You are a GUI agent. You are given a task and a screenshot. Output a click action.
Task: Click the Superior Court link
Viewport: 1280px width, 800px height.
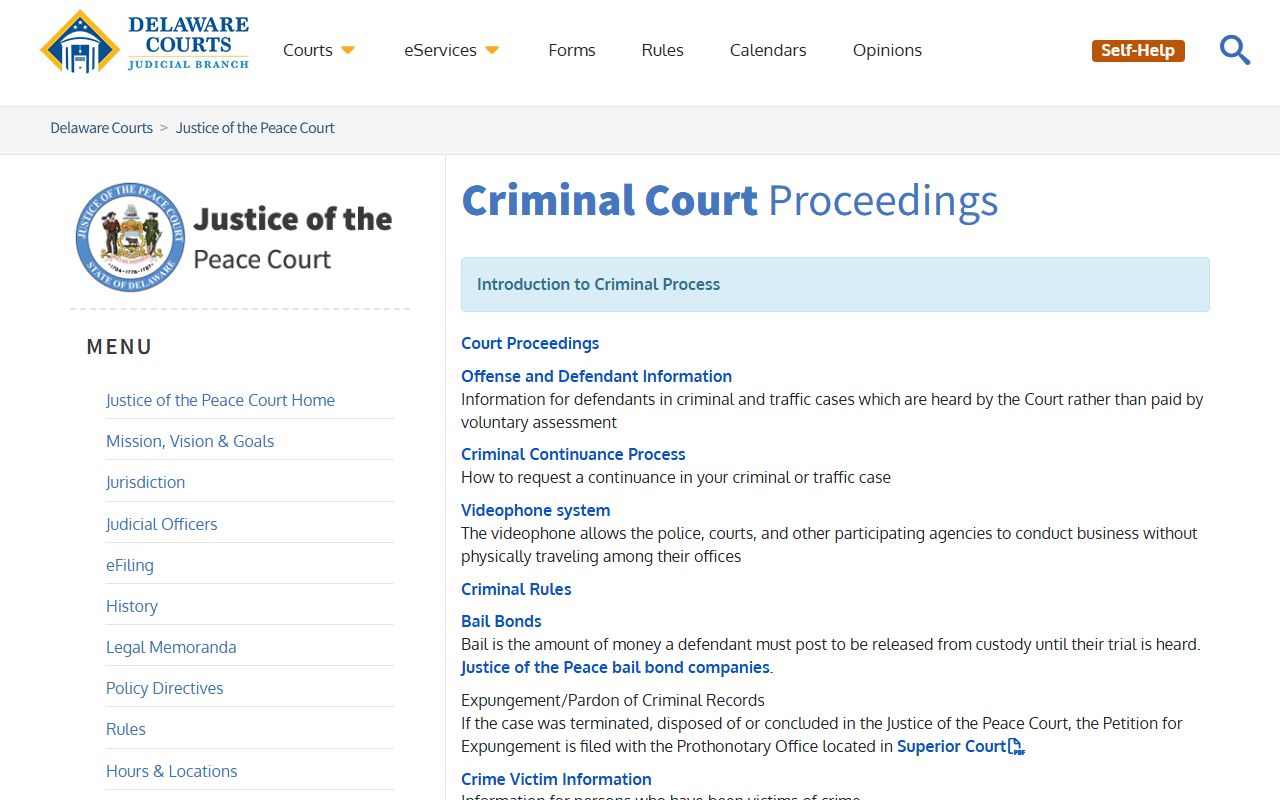pos(951,746)
